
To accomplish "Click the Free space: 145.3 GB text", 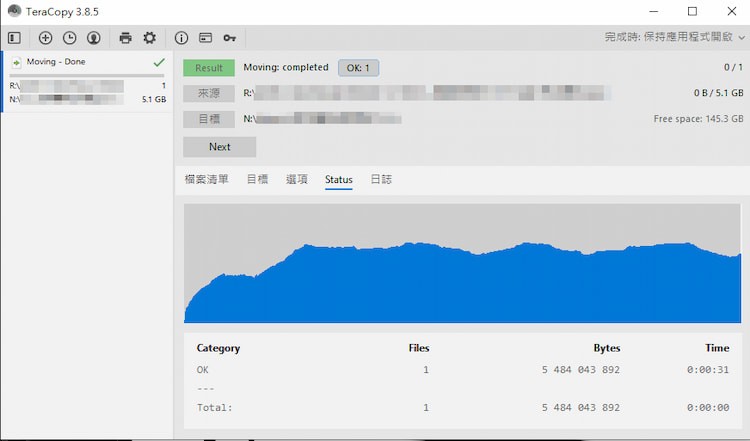I will click(x=698, y=119).
